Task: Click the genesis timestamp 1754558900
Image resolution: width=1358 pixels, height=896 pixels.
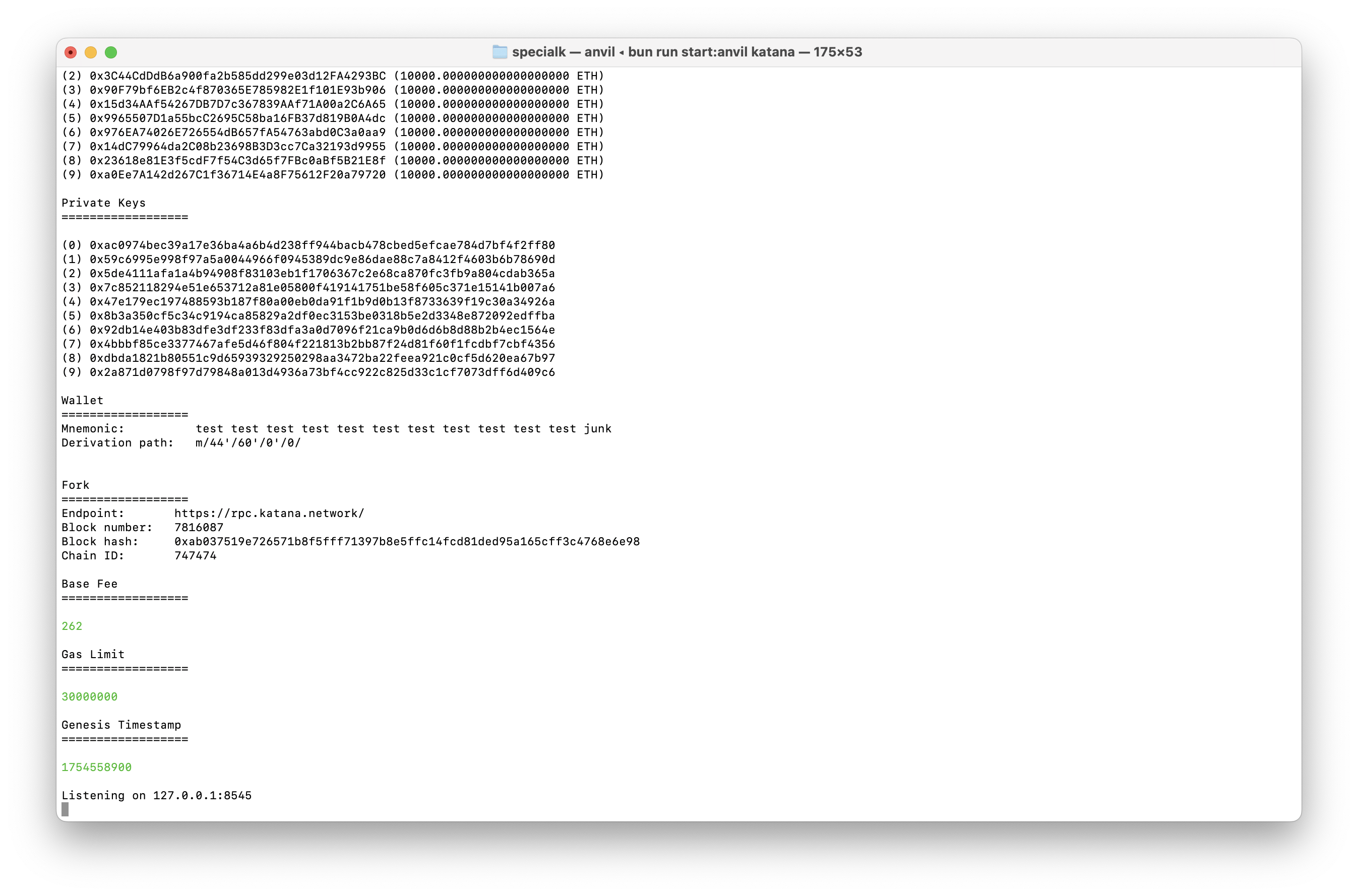Action: (x=97, y=767)
